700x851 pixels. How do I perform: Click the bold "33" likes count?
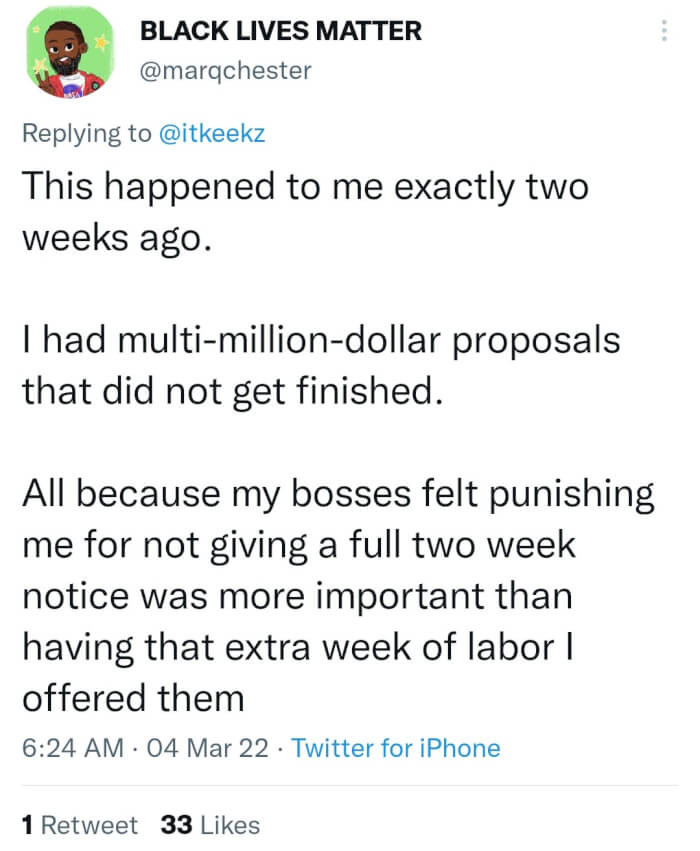pos(177,825)
